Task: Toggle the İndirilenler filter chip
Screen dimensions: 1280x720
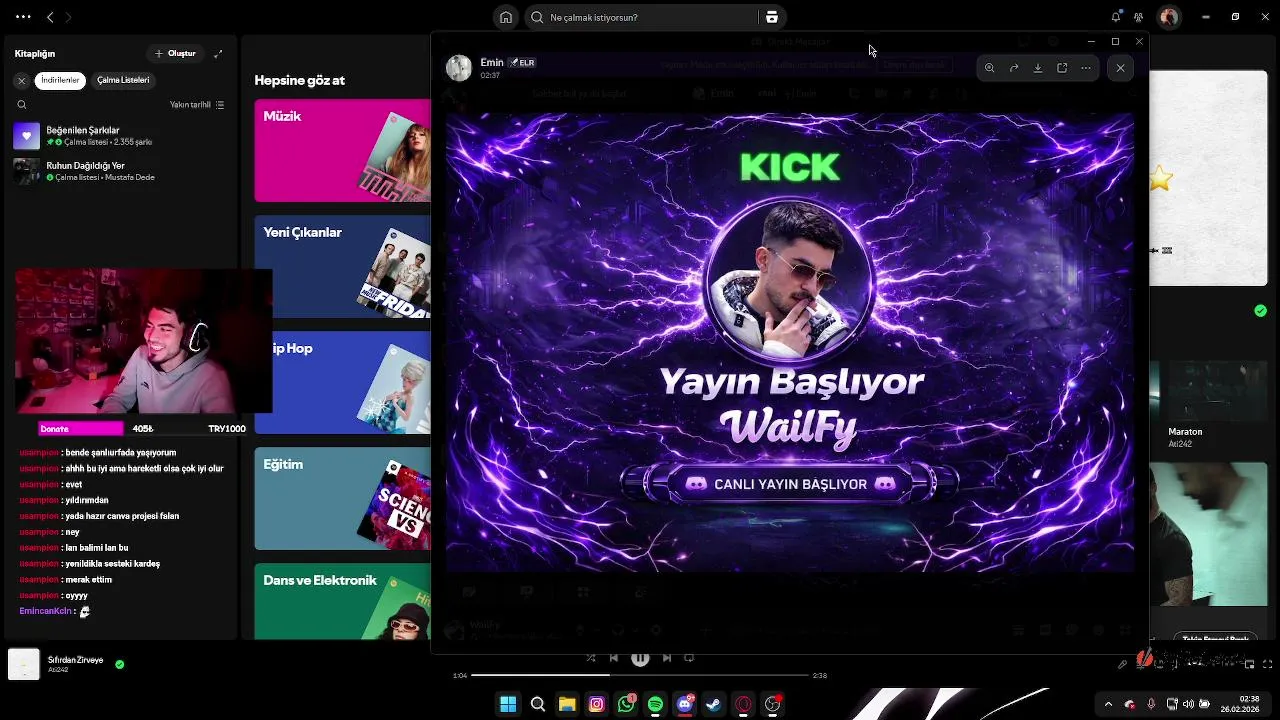Action: tap(60, 80)
